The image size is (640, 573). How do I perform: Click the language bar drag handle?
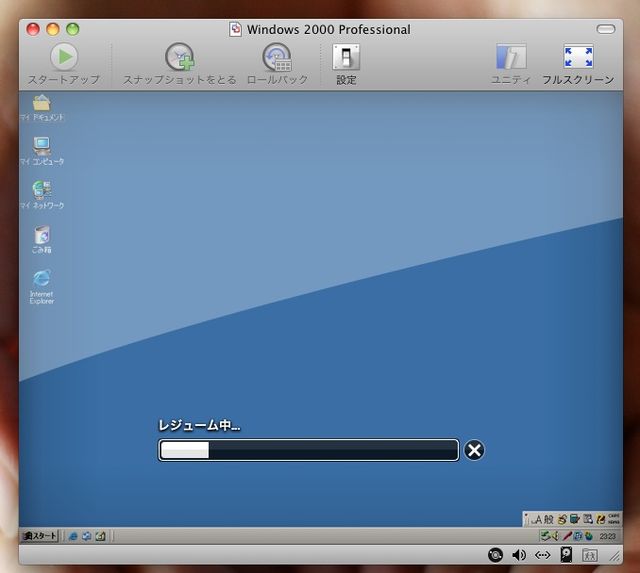(527, 520)
